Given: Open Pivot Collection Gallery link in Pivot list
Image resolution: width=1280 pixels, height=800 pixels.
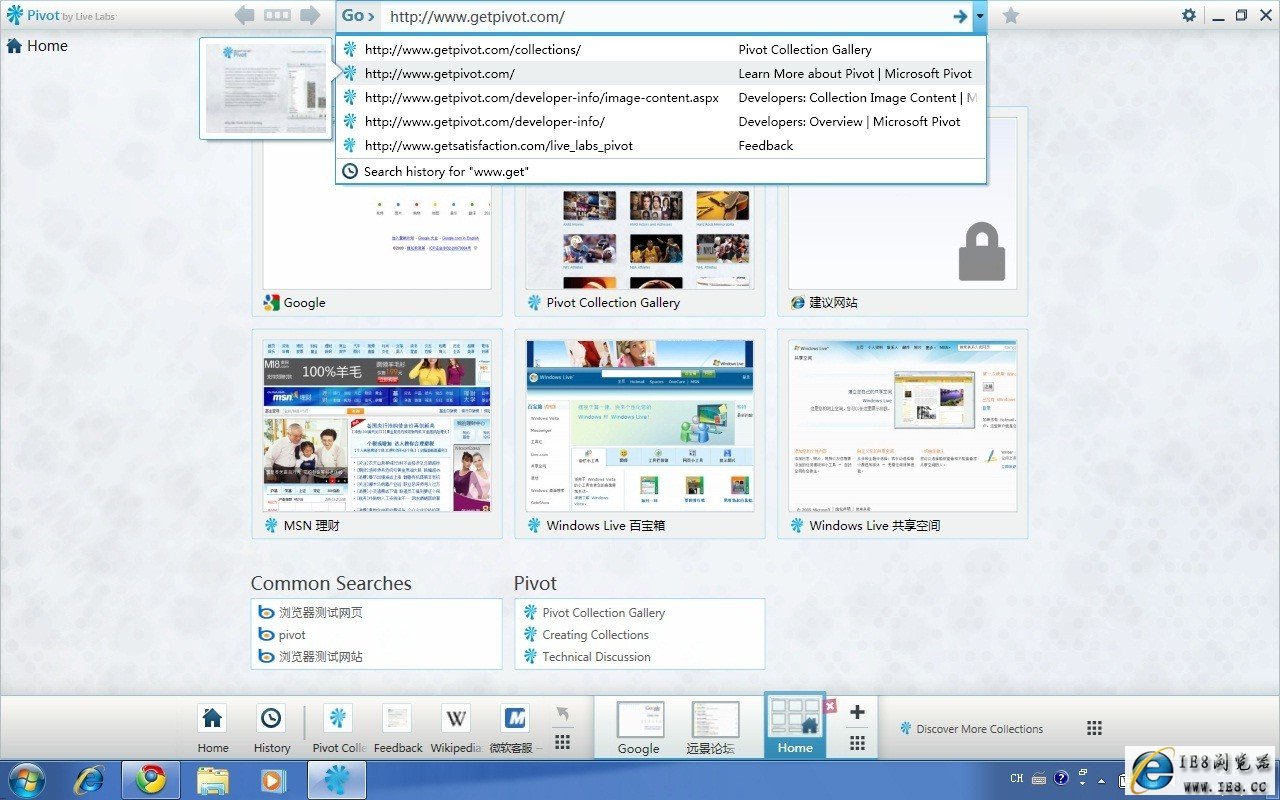Looking at the screenshot, I should click(x=603, y=613).
